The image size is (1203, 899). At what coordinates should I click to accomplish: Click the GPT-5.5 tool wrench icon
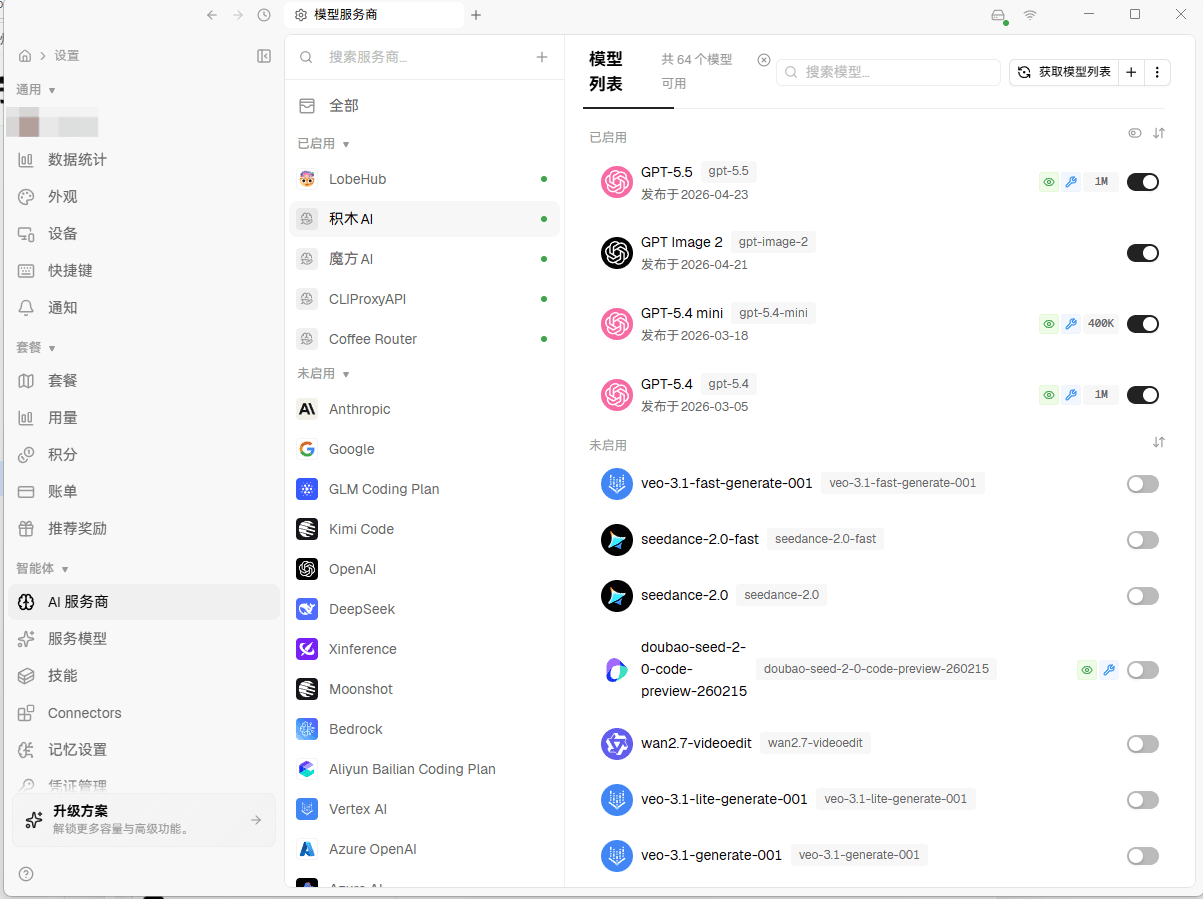pyautogui.click(x=1071, y=182)
